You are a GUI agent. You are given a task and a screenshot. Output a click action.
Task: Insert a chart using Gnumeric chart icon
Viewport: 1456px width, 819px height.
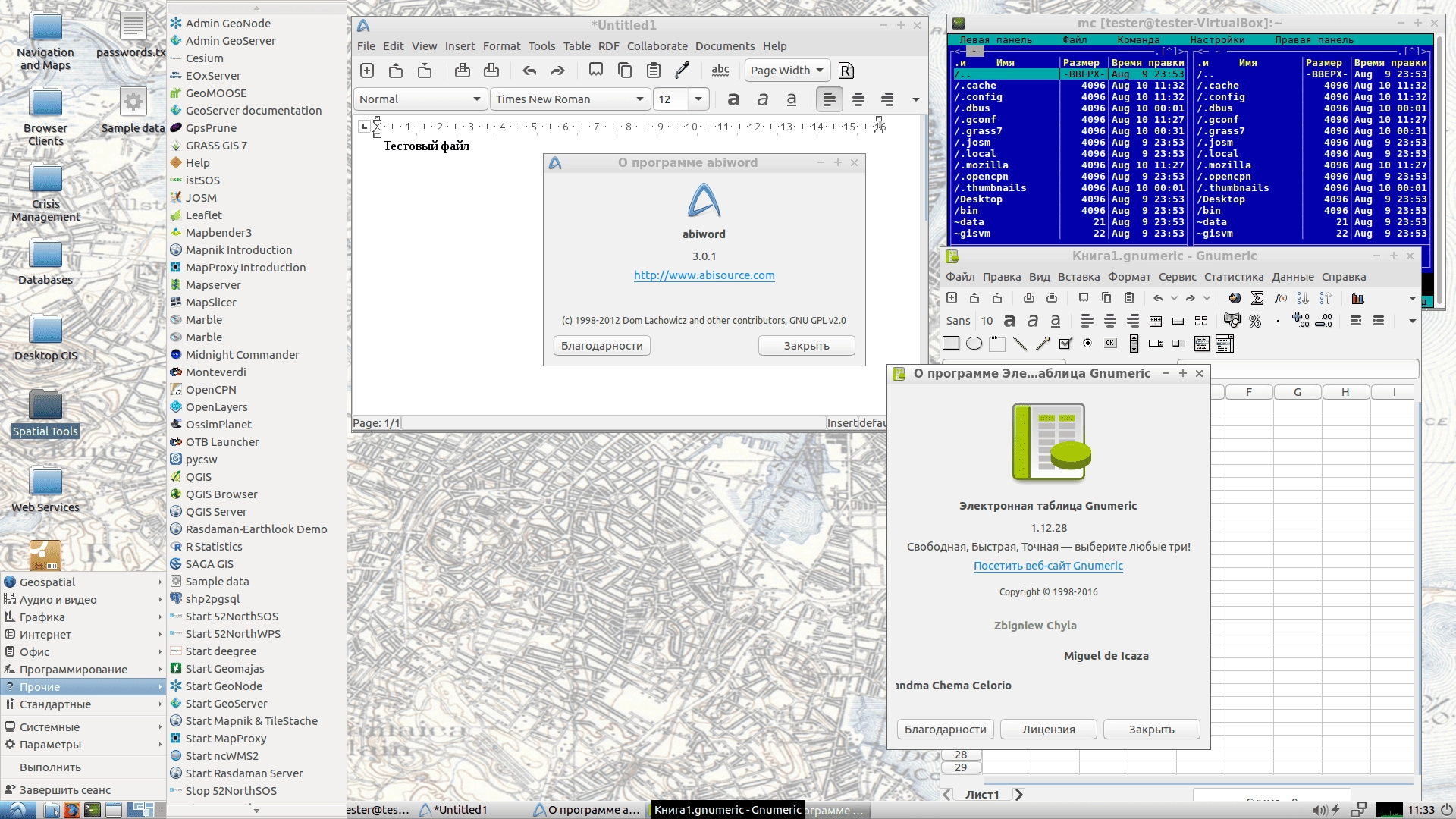[1358, 298]
